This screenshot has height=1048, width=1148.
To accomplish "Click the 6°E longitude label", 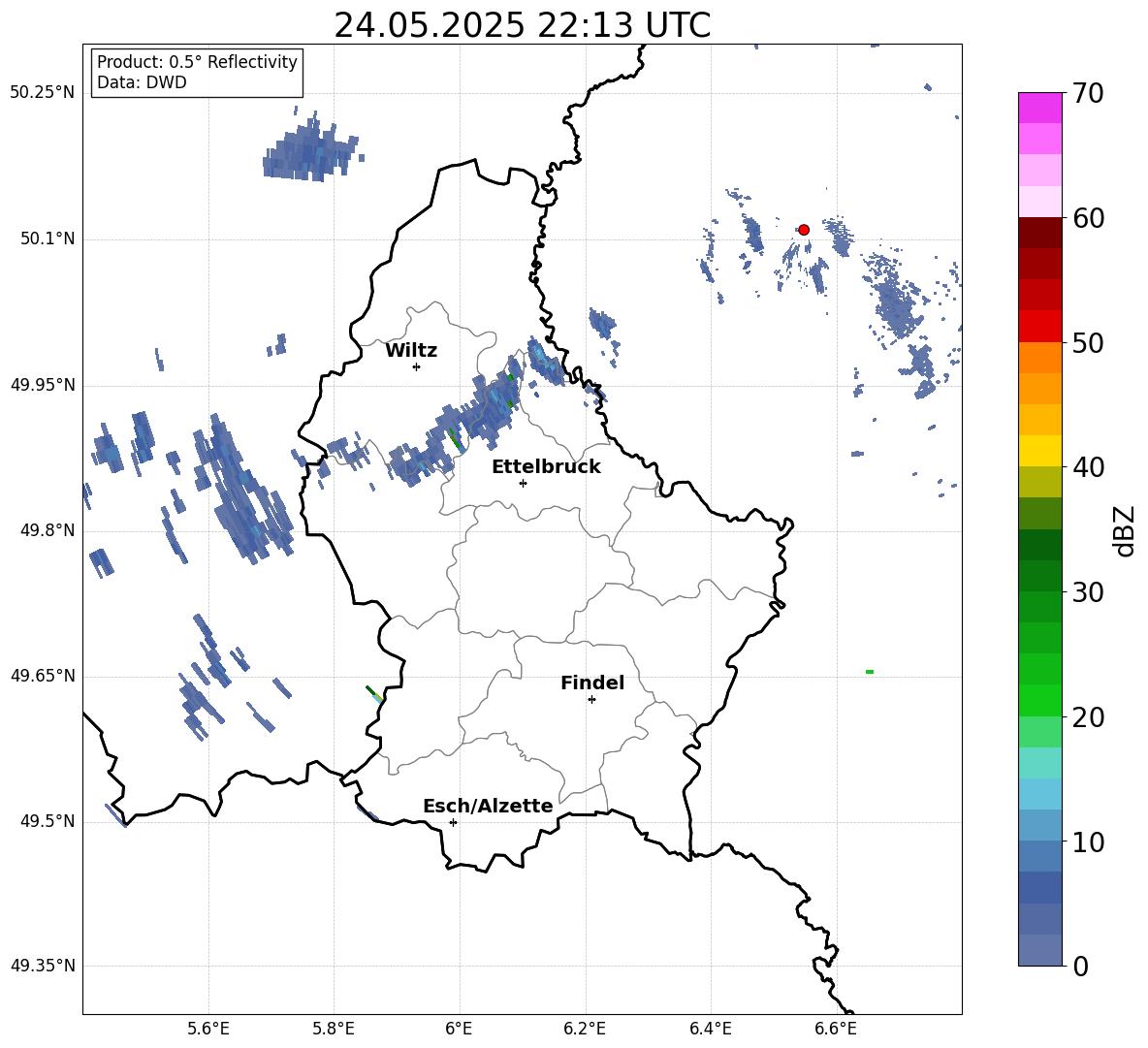I will [460, 1029].
